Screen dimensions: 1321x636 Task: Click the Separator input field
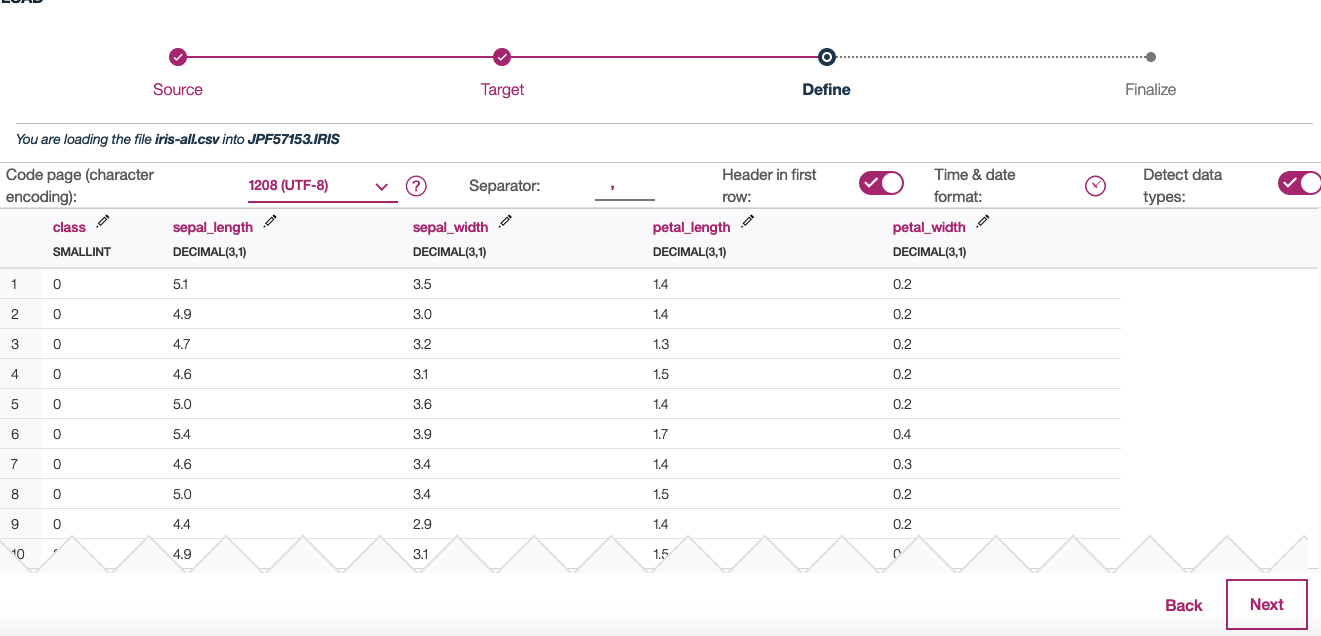625,186
